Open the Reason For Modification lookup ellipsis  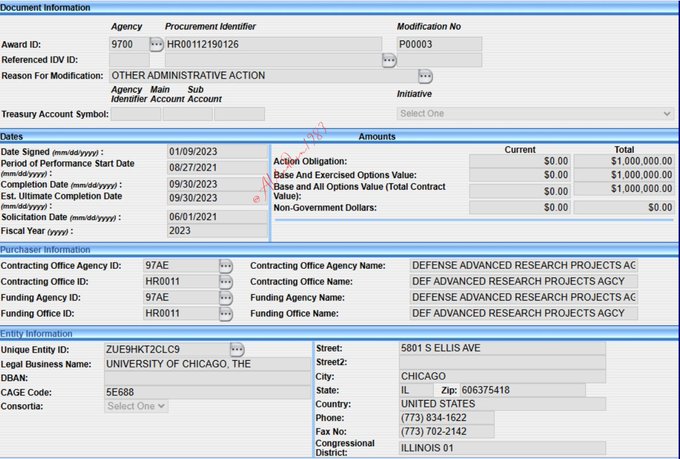click(425, 76)
